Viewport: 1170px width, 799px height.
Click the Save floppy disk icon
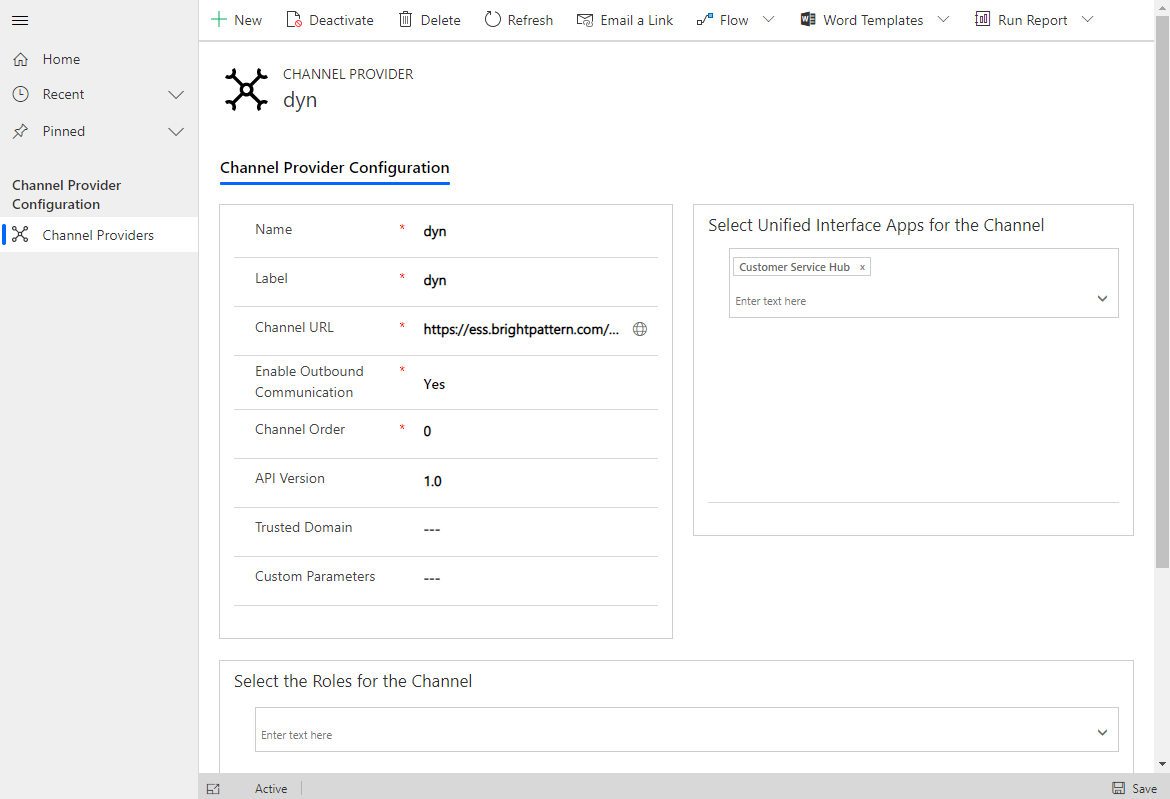coord(1119,789)
